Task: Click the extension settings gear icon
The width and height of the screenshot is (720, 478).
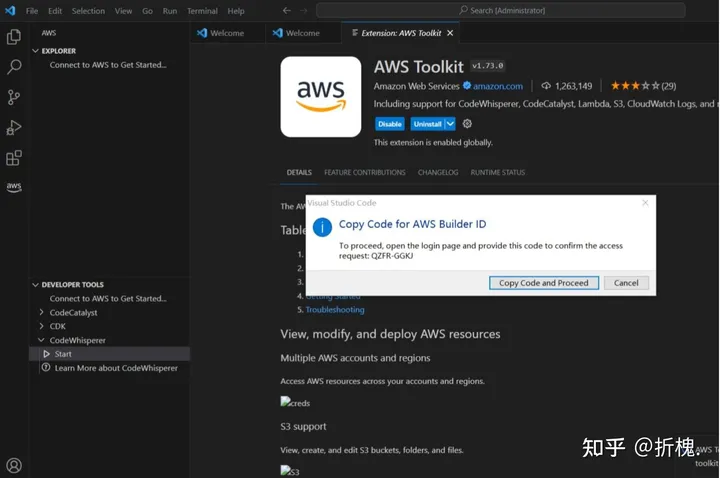Action: tap(467, 124)
